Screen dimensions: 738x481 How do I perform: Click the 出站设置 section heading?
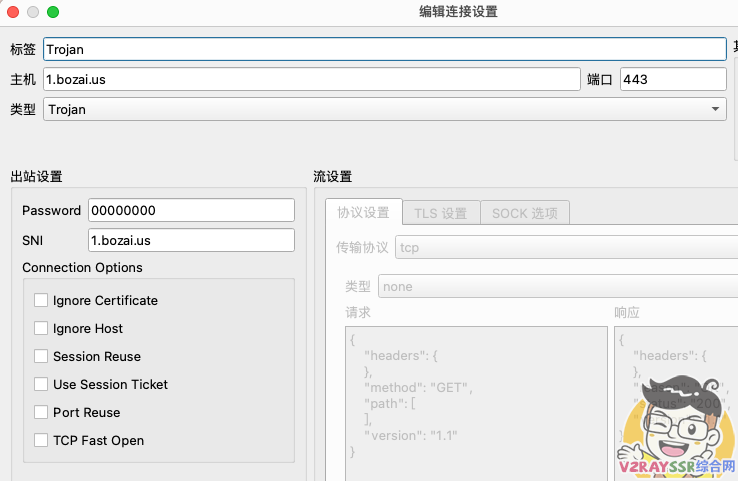[x=37, y=176]
